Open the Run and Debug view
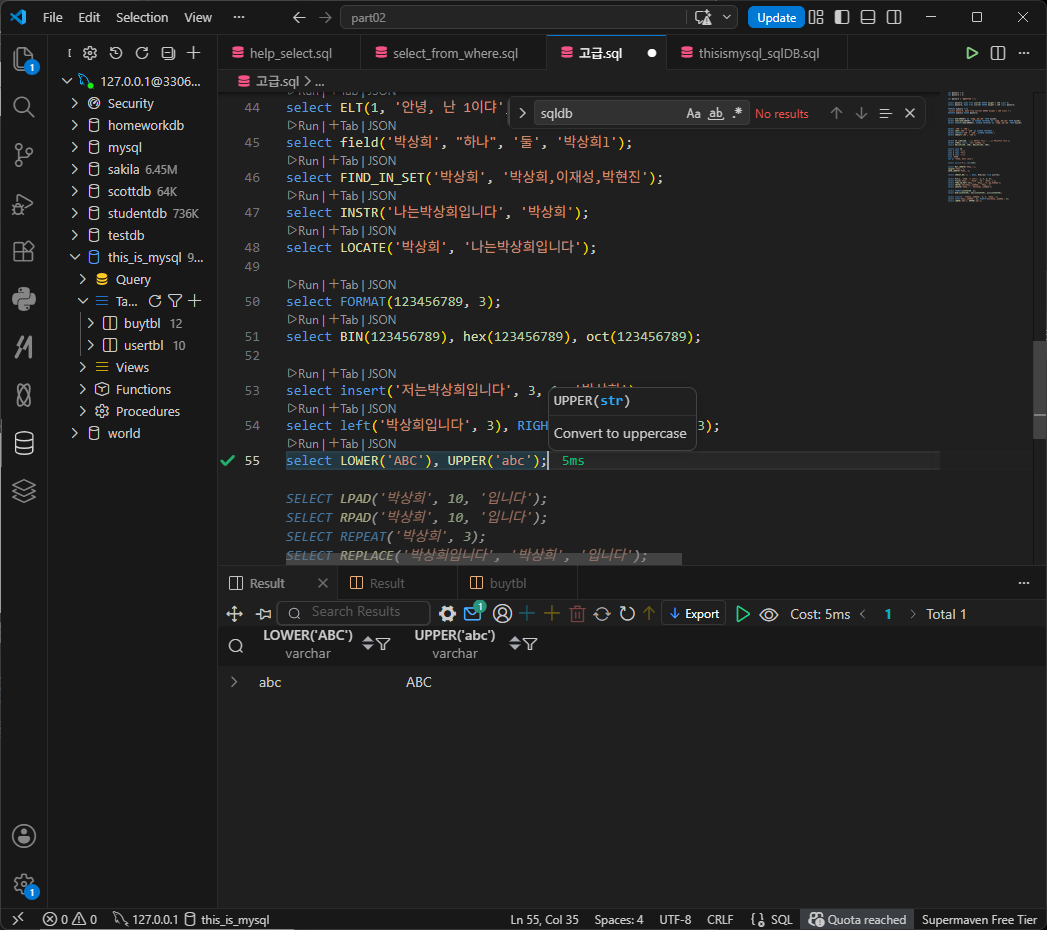This screenshot has width=1047, height=930. 24,204
